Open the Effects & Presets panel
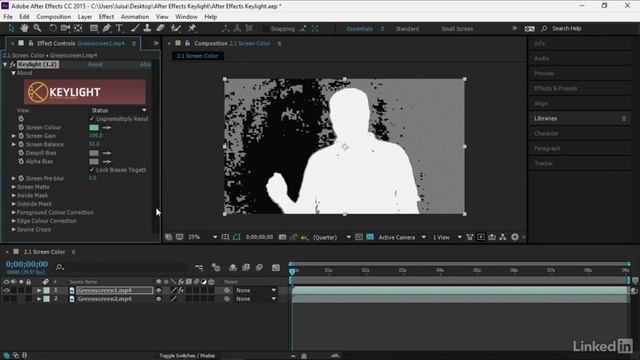Image resolution: width=640 pixels, height=360 pixels. (556, 88)
